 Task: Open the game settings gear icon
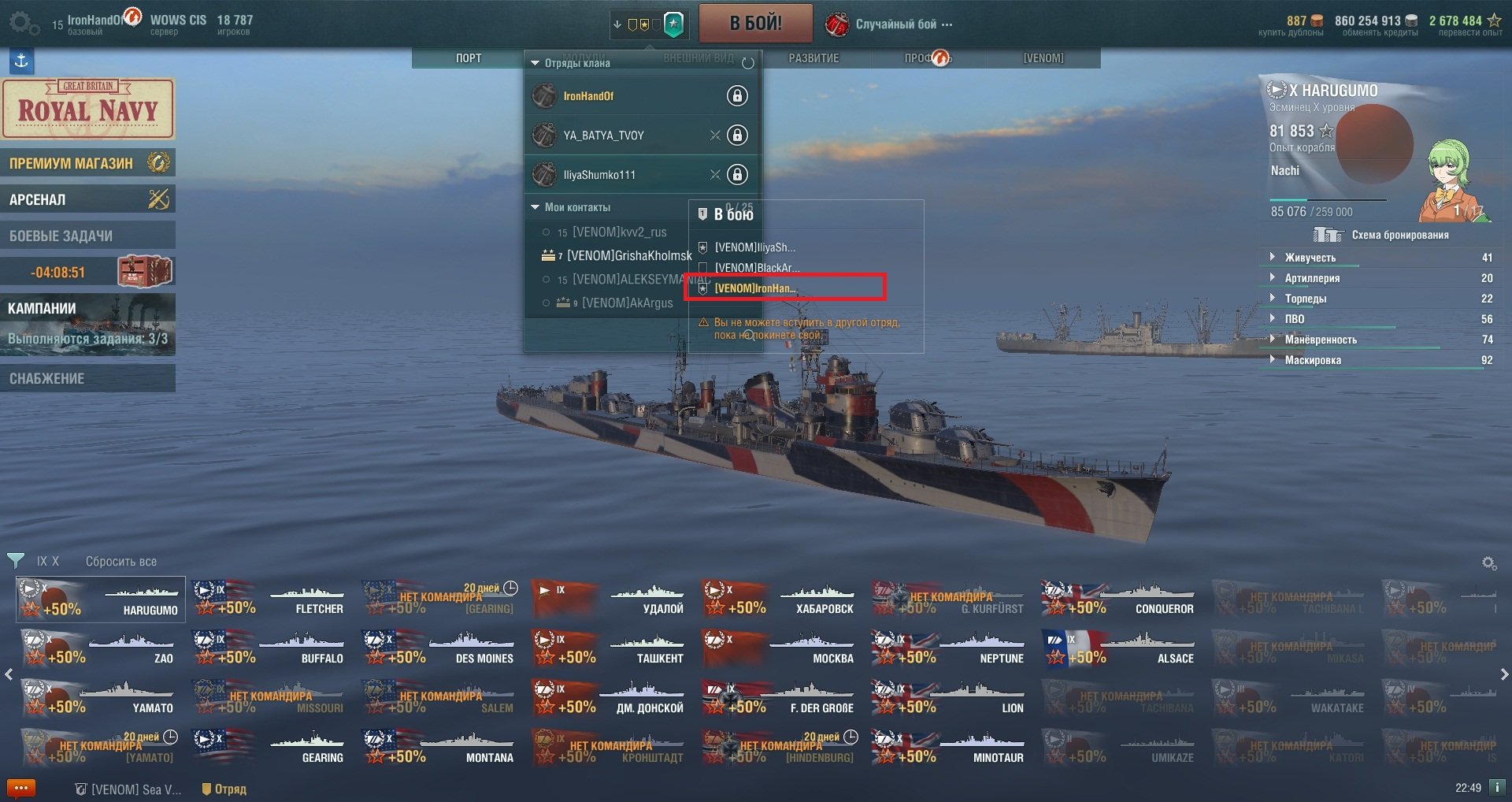click(24, 23)
